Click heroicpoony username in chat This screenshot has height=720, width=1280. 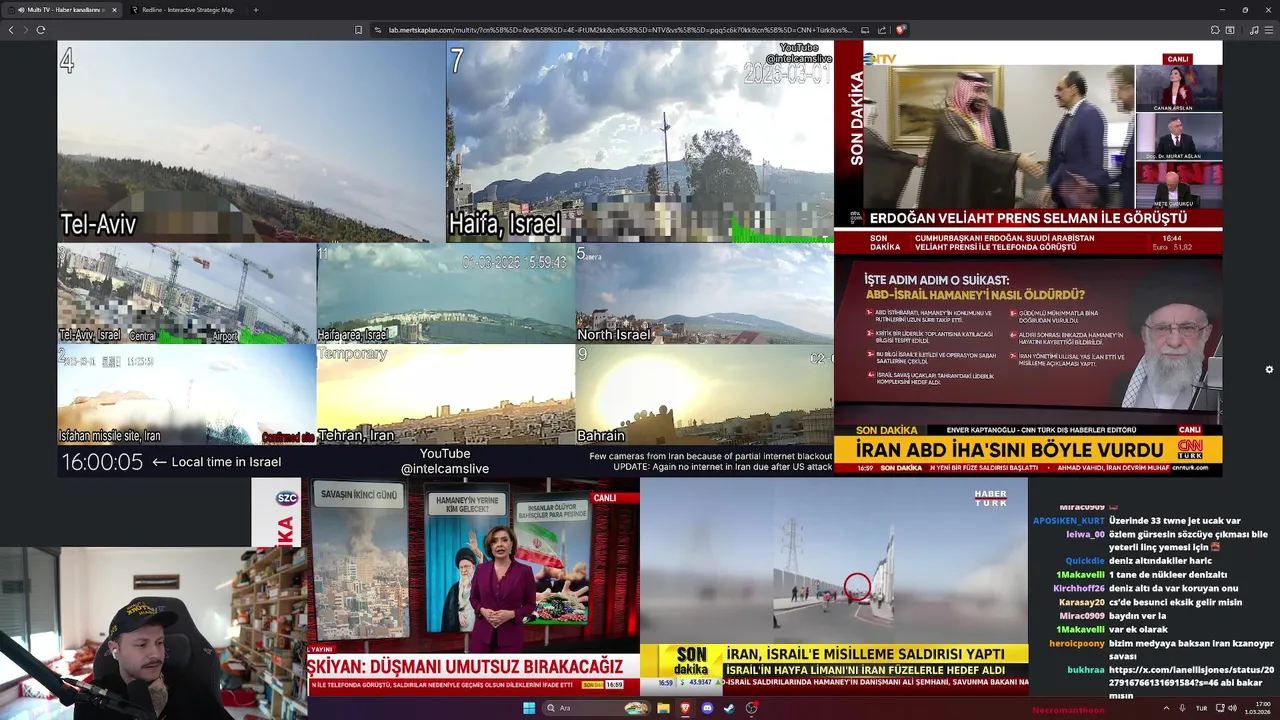[x=1076, y=644]
